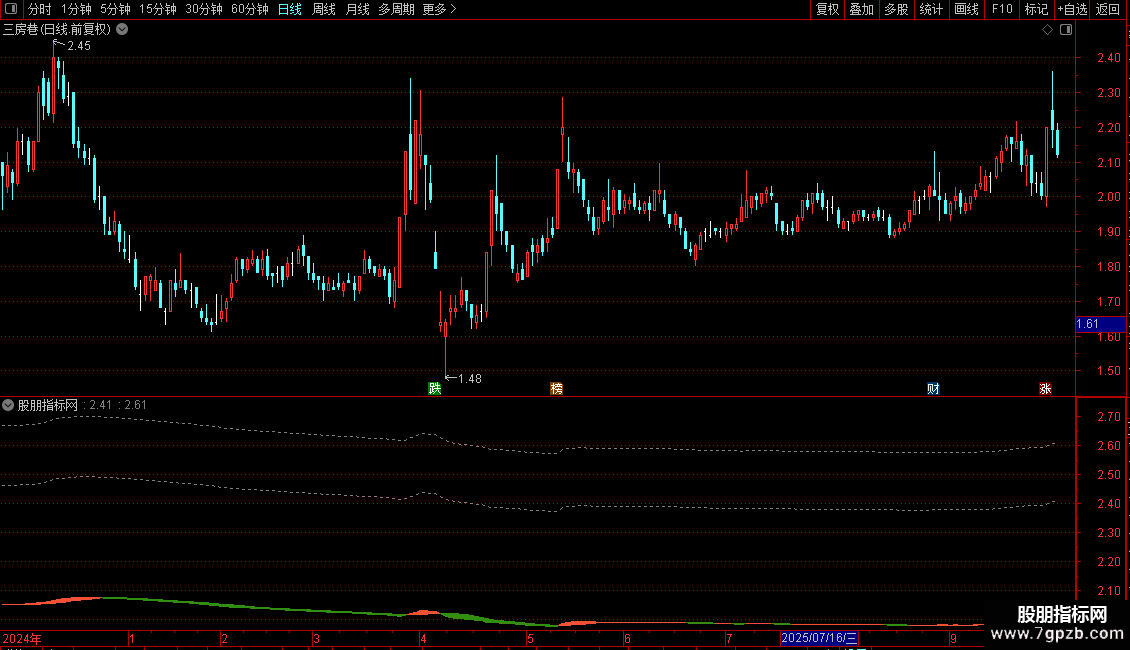This screenshot has width=1130, height=650.
Task: Select the 日线 daily tab
Action: [290, 9]
